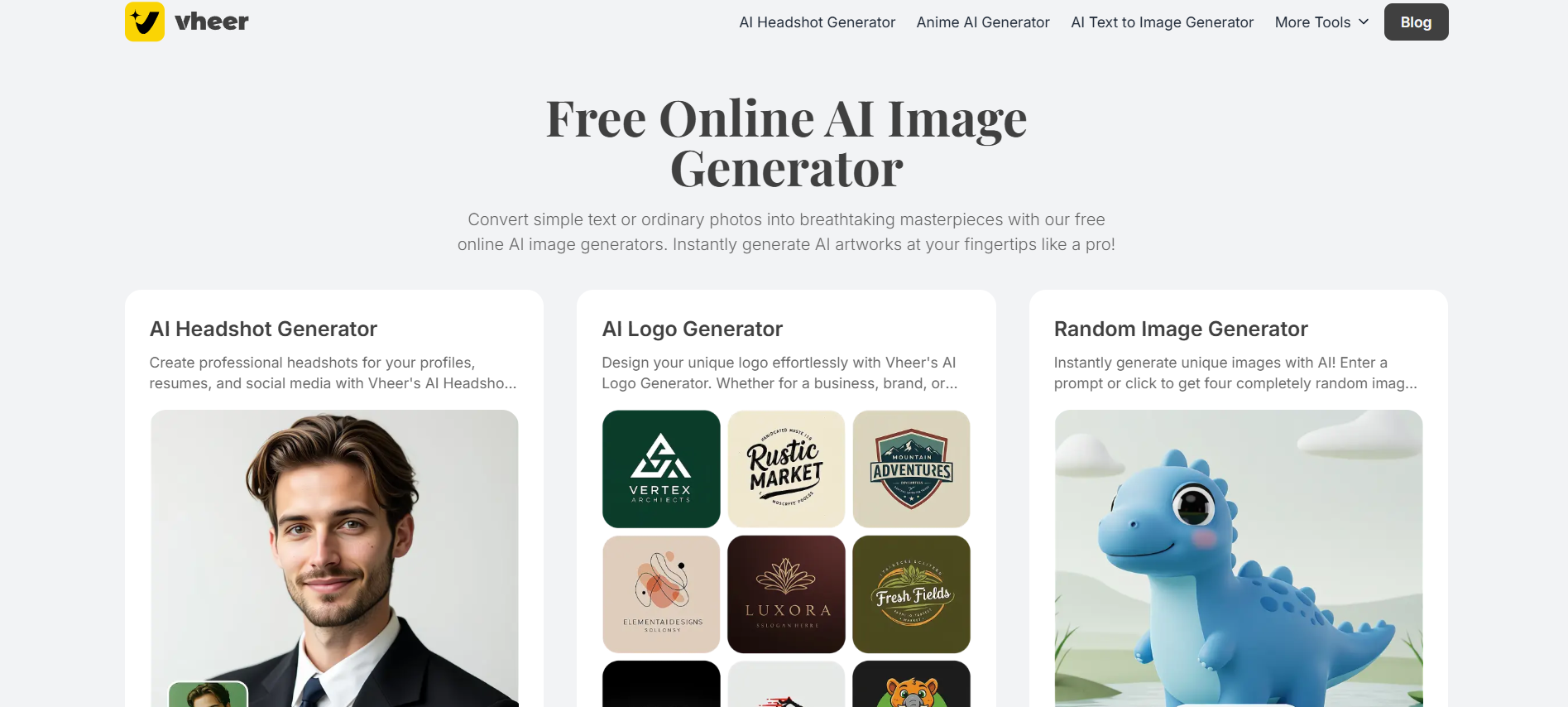Navigate to AI Text to Image Generator
Image resolution: width=1568 pixels, height=707 pixels.
pos(1162,22)
